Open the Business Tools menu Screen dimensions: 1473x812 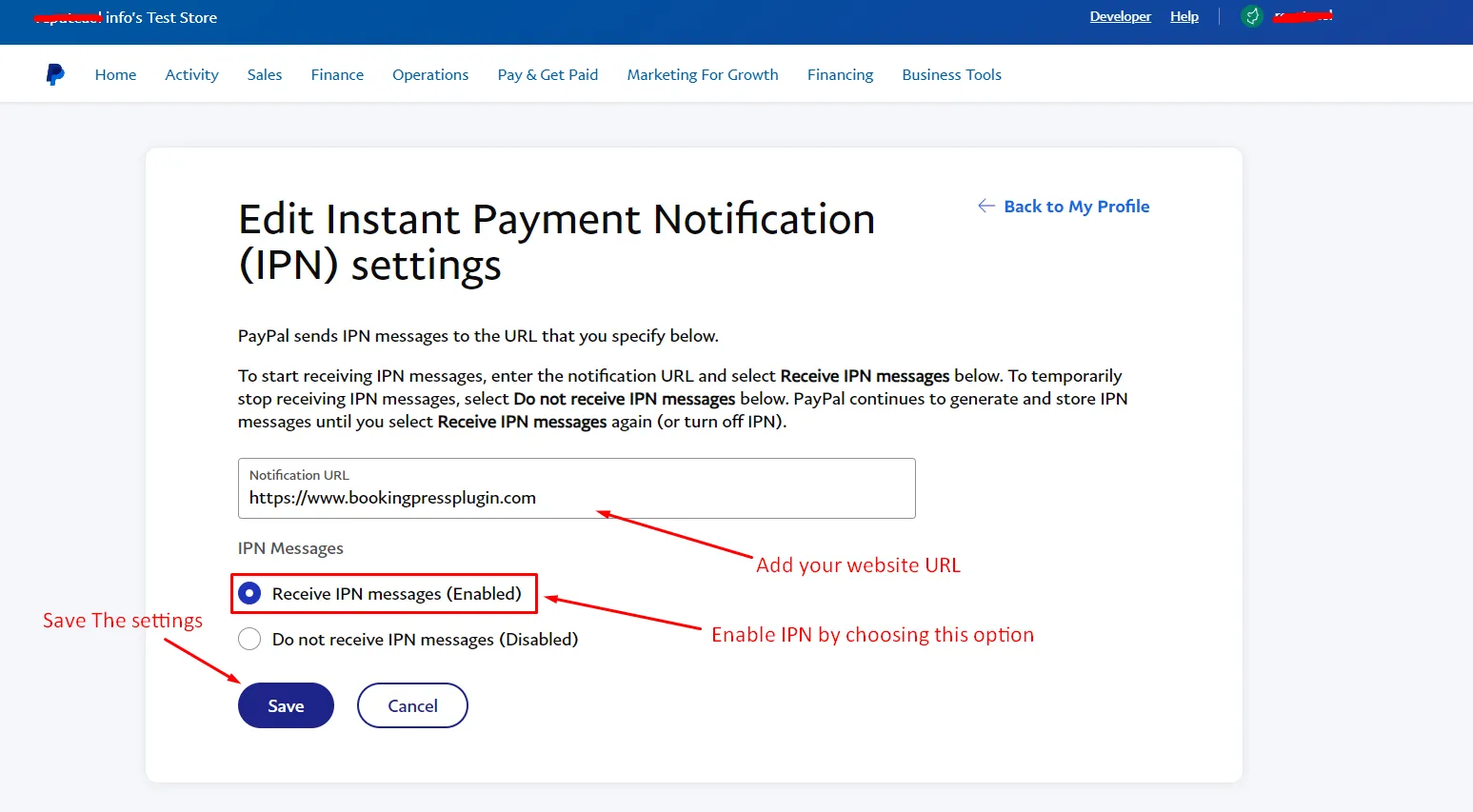pos(951,74)
